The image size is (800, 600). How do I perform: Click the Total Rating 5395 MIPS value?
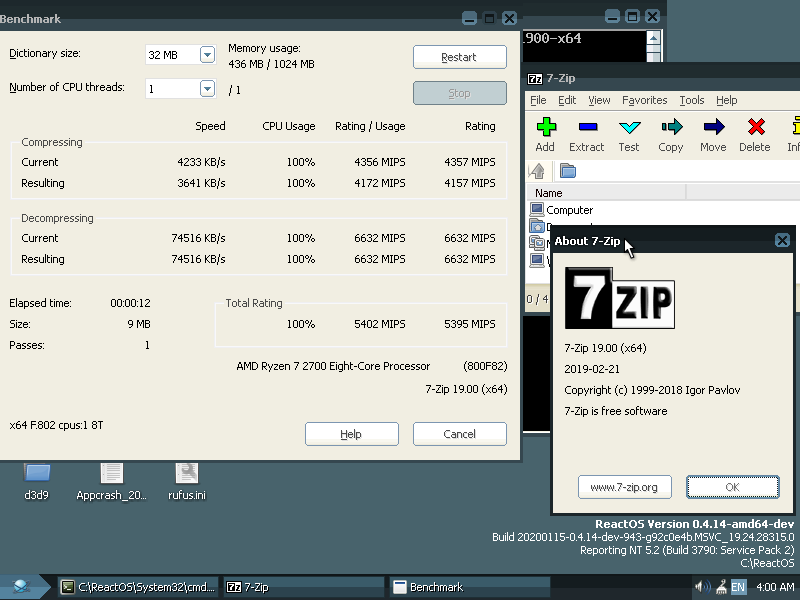click(x=469, y=324)
